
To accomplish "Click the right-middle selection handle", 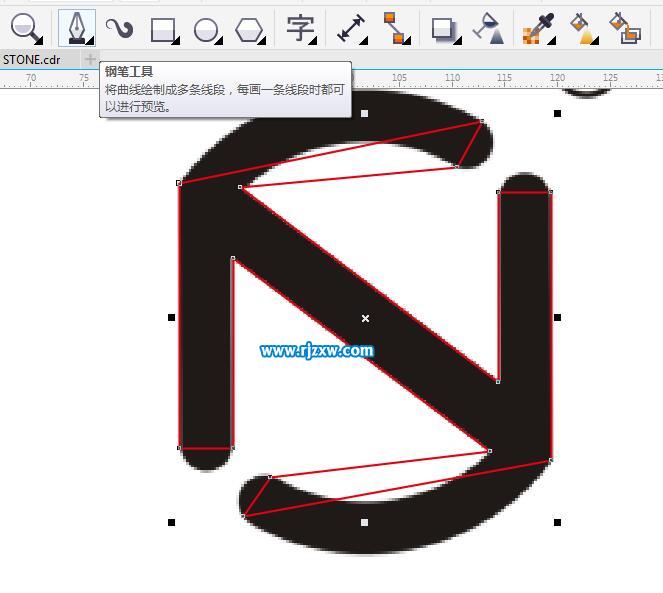I will [x=557, y=317].
